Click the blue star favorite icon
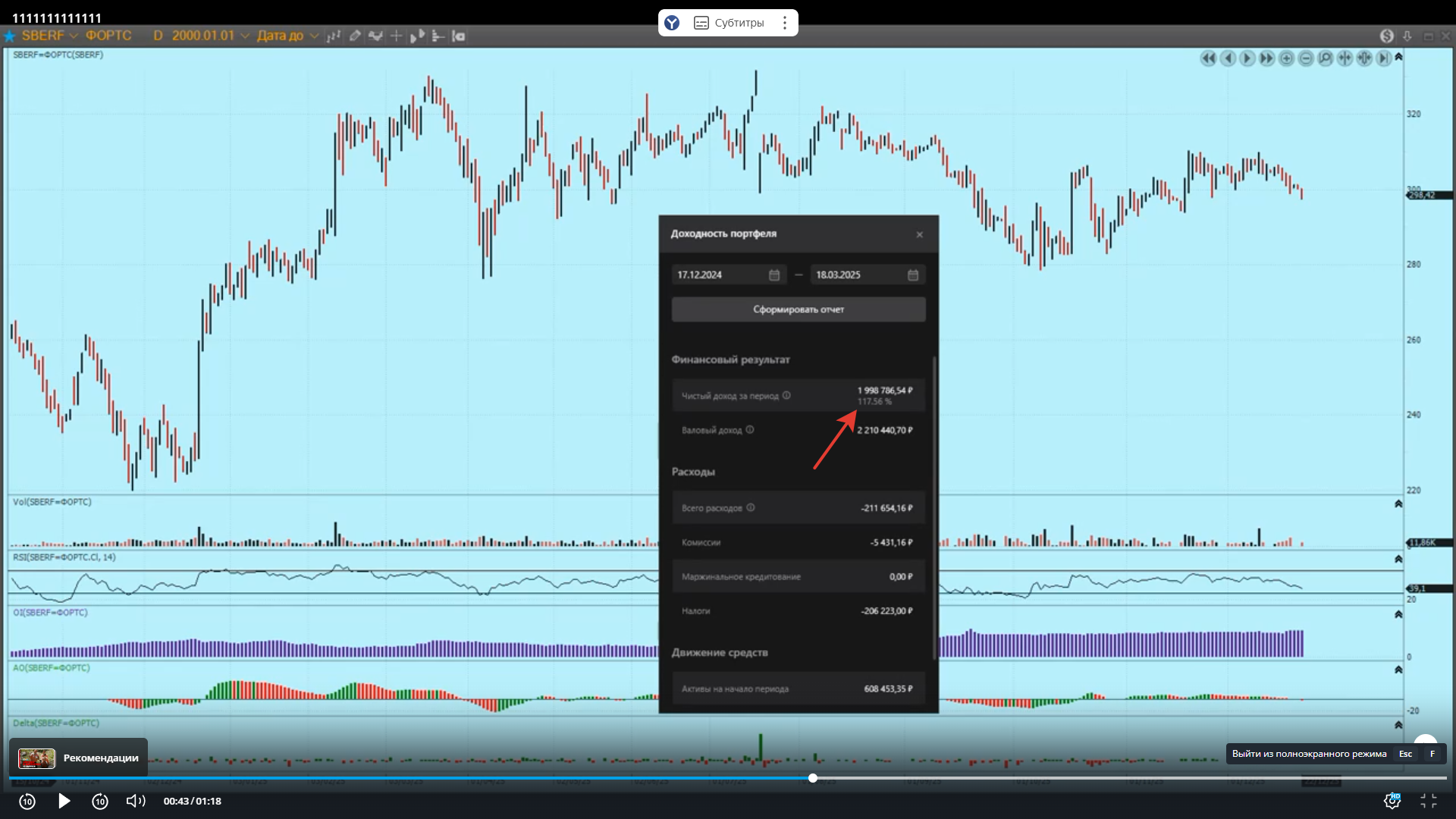The image size is (1456, 819). pos(10,36)
